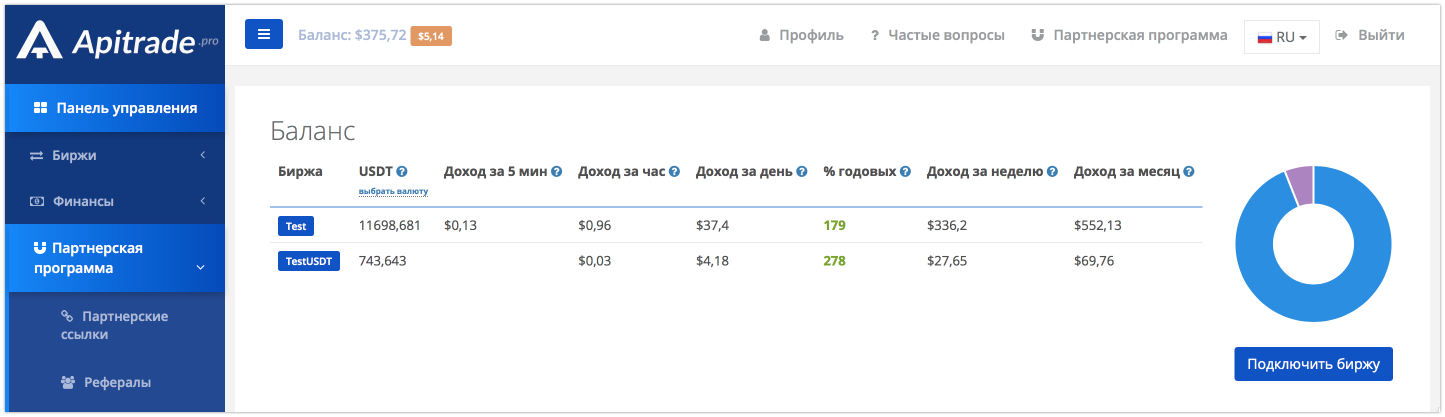Expand the Биржи sidebar menu
Viewport: 1445px width, 417px height.
112,155
